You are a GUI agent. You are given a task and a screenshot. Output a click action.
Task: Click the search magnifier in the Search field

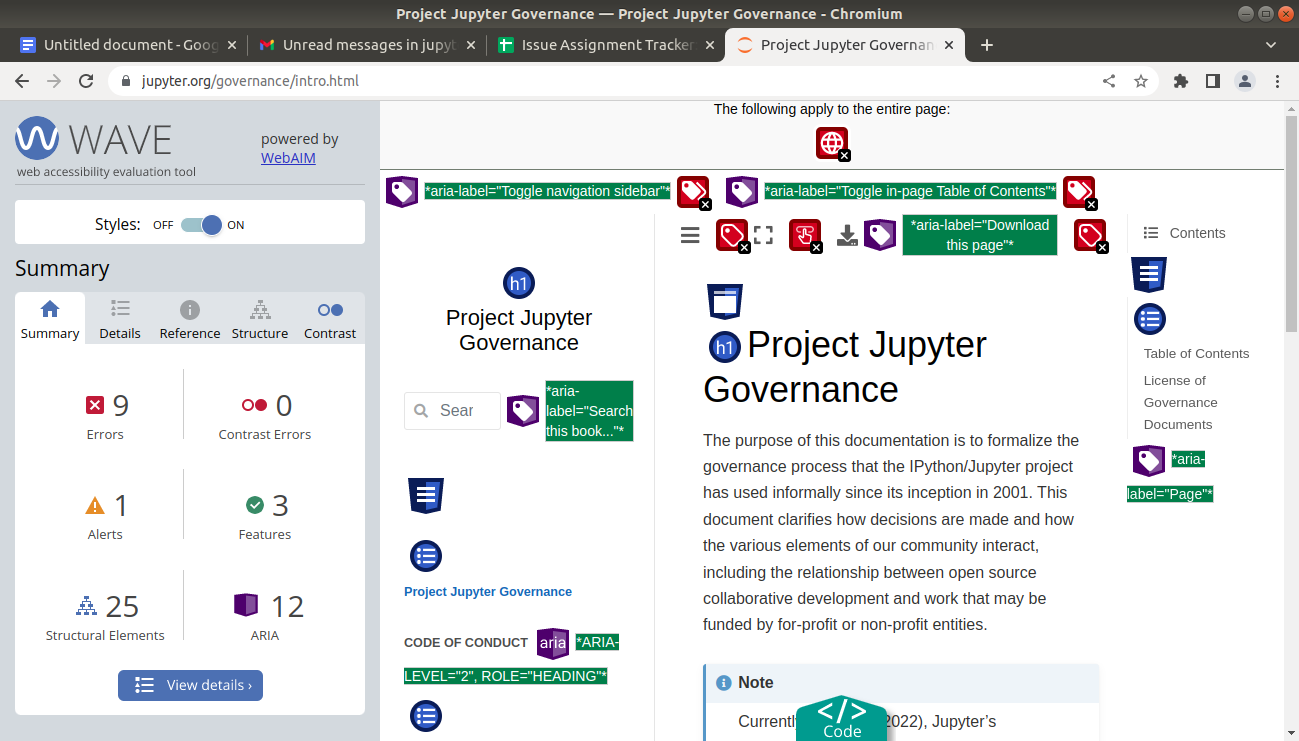419,410
